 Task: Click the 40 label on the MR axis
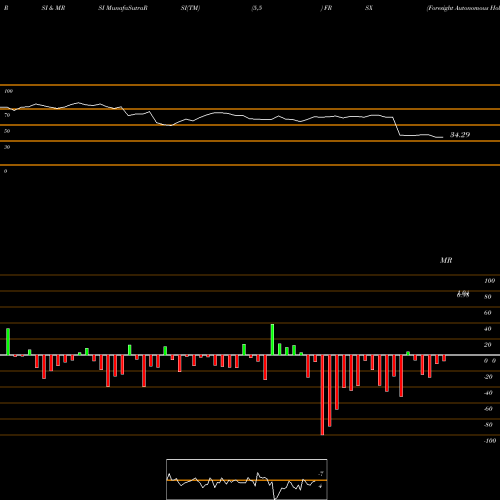(x=488, y=329)
